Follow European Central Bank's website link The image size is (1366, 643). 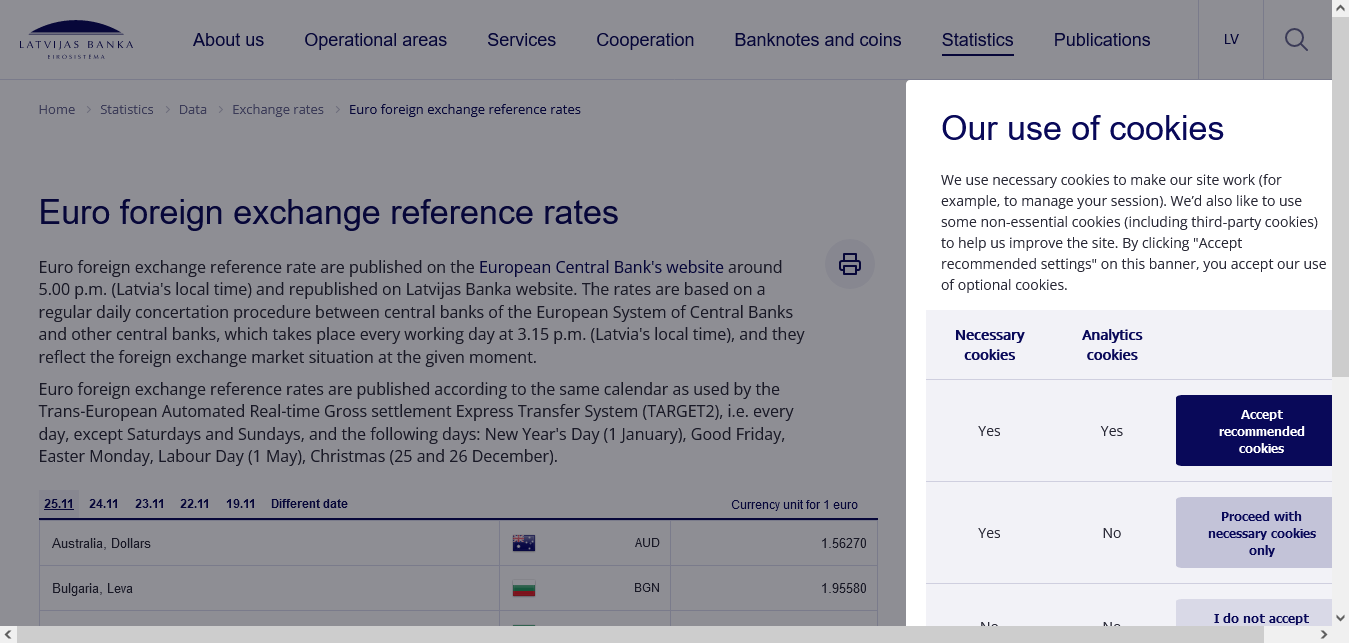(601, 267)
